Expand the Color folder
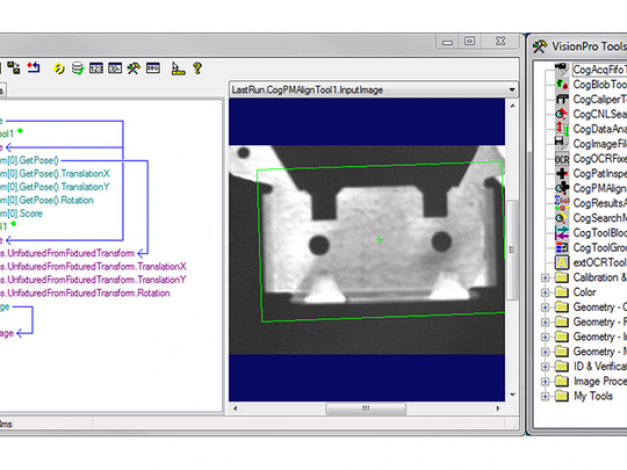Image resolution: width=627 pixels, height=470 pixels. (x=545, y=292)
